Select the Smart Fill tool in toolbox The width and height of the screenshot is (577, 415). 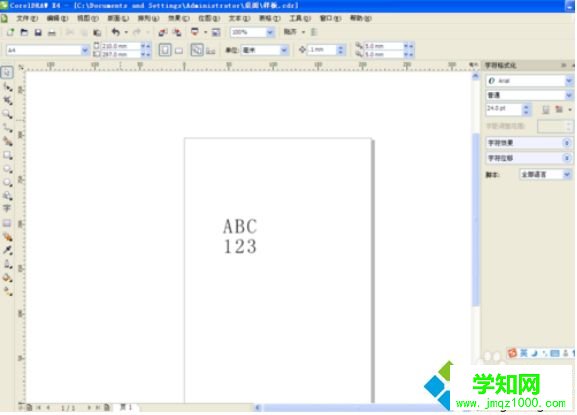[7, 141]
